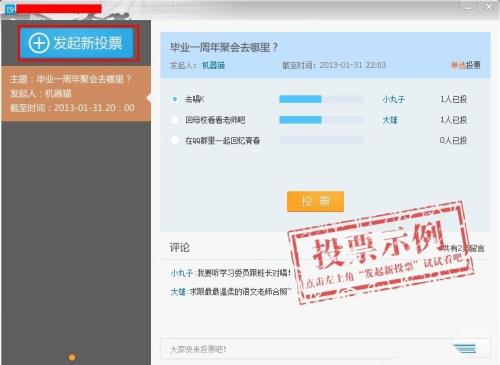Image resolution: width=500 pixels, height=365 pixels.
Task: Click commenter name 大雄 in comments
Action: click(x=178, y=292)
